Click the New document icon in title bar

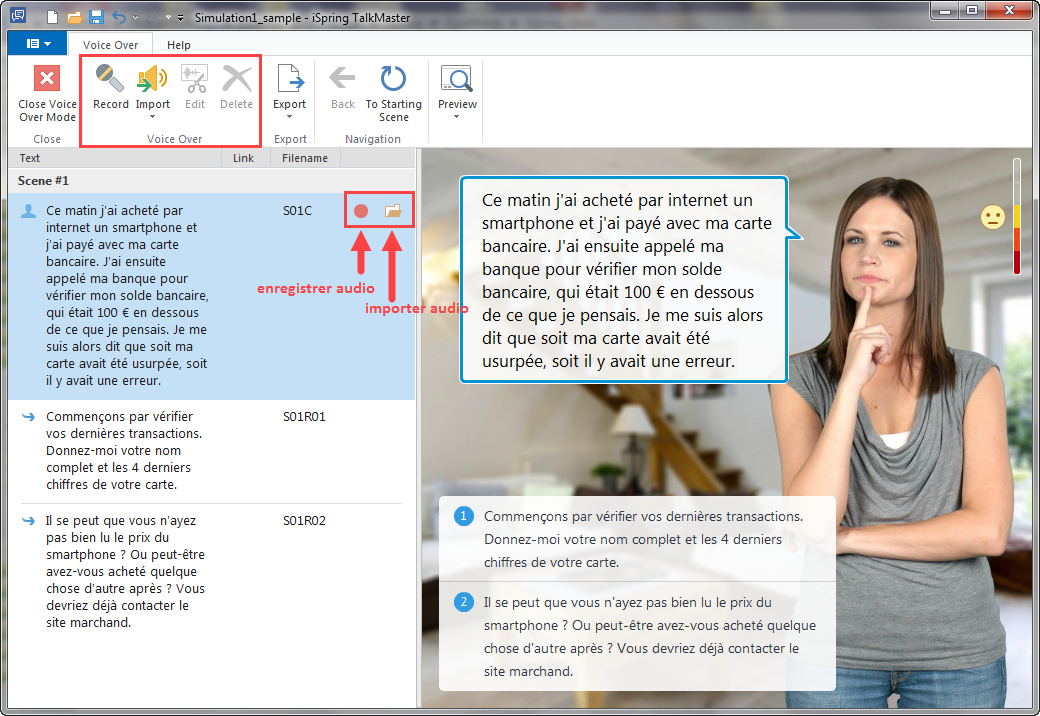click(52, 17)
